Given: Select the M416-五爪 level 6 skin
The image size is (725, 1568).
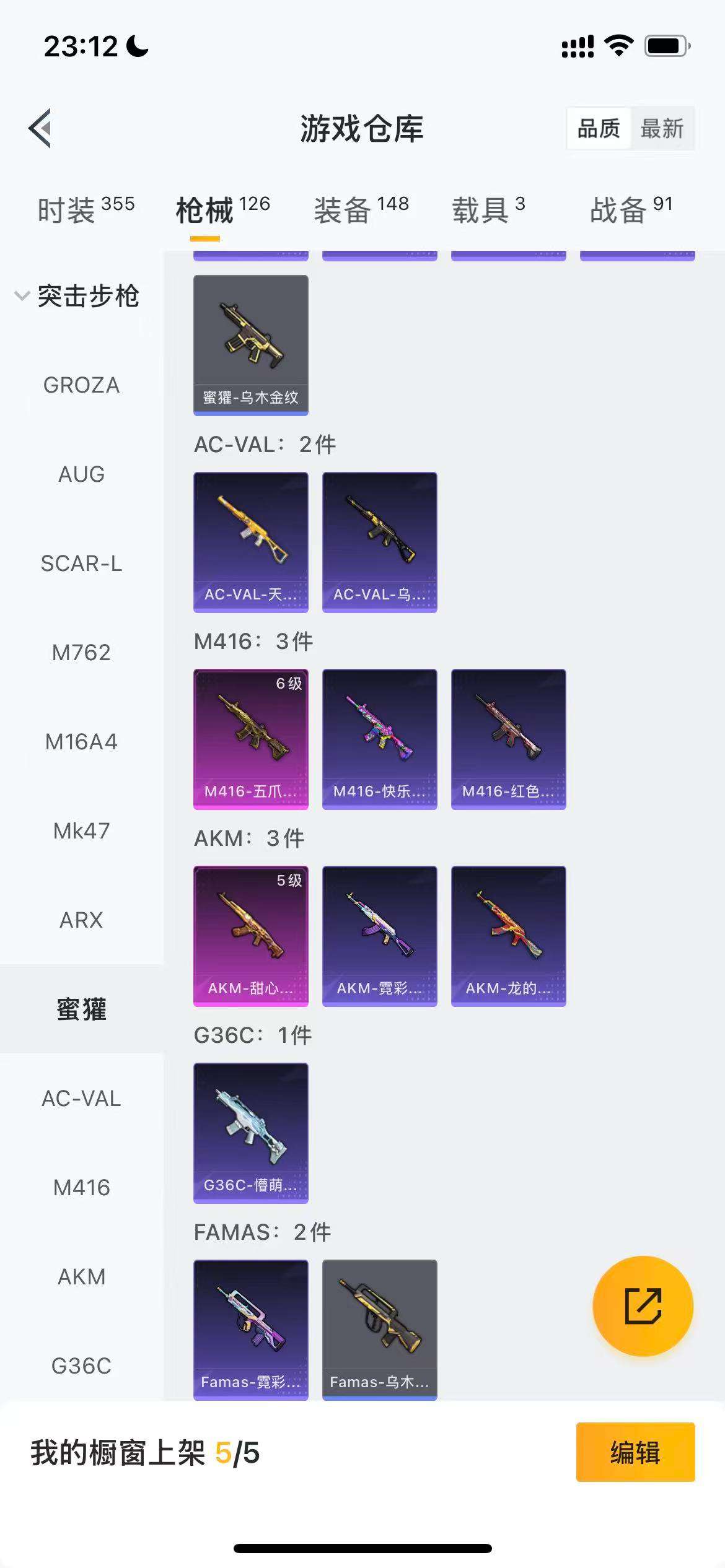Looking at the screenshot, I should point(251,739).
